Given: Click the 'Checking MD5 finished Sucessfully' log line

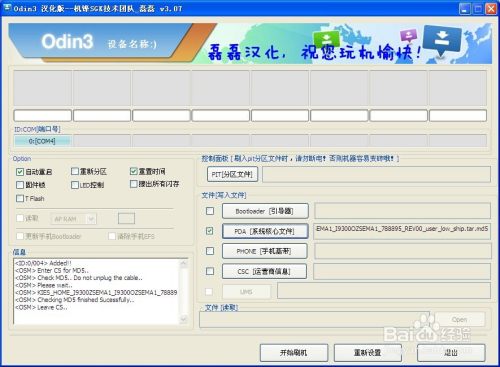Looking at the screenshot, I should [74, 300].
